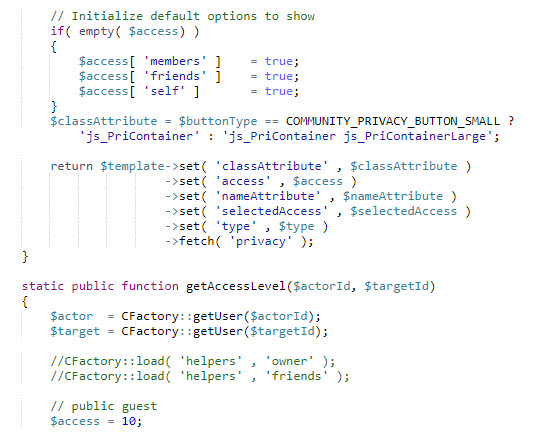549x440 pixels.
Task: Click the '// public guest' comment
Action: pyautogui.click(x=104, y=406)
